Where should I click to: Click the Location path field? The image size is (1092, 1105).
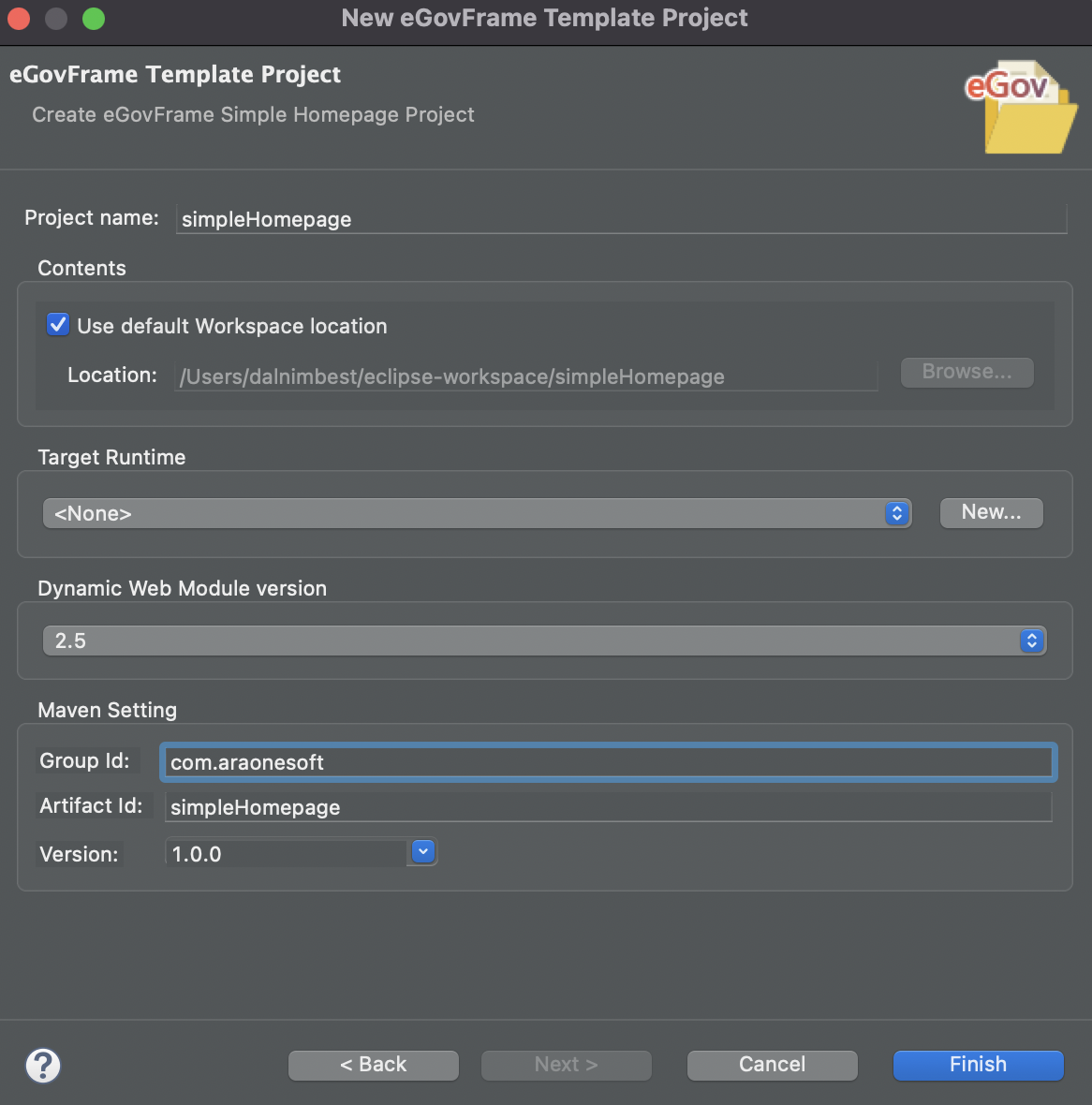526,376
